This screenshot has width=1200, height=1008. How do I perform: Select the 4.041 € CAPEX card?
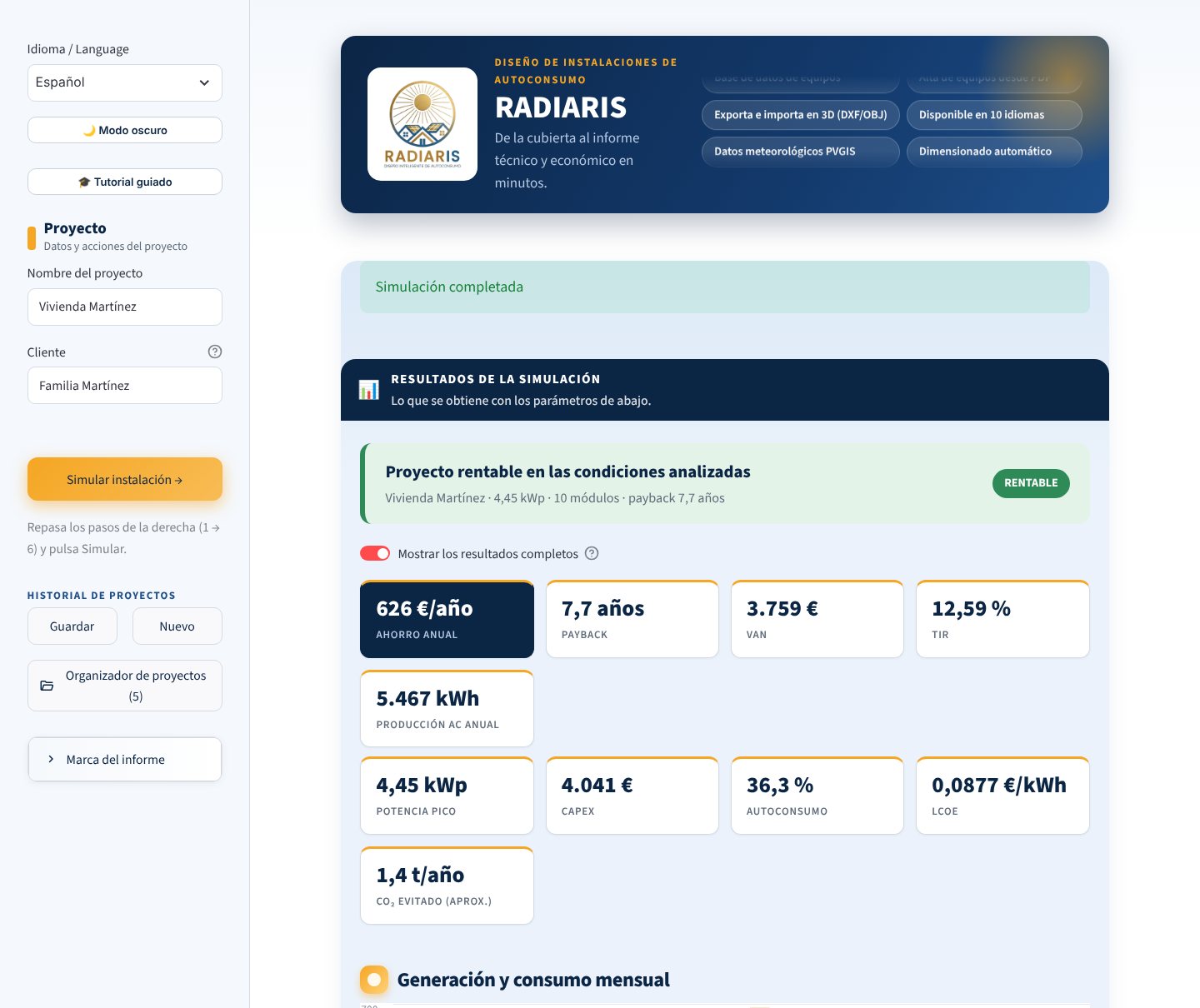632,796
